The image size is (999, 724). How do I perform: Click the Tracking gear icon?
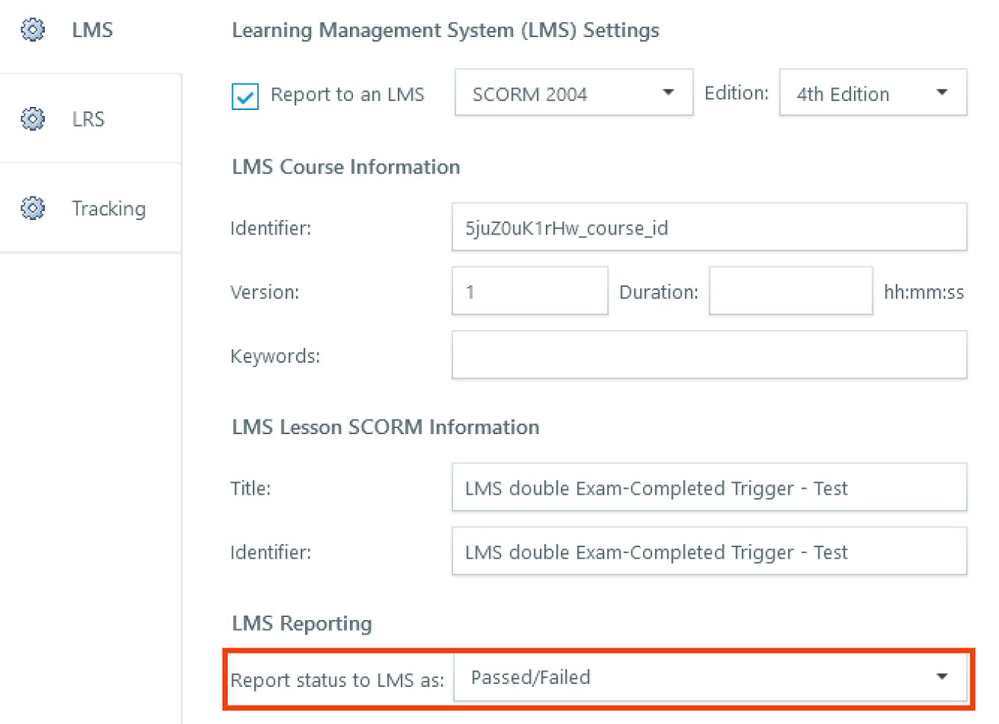(x=33, y=208)
